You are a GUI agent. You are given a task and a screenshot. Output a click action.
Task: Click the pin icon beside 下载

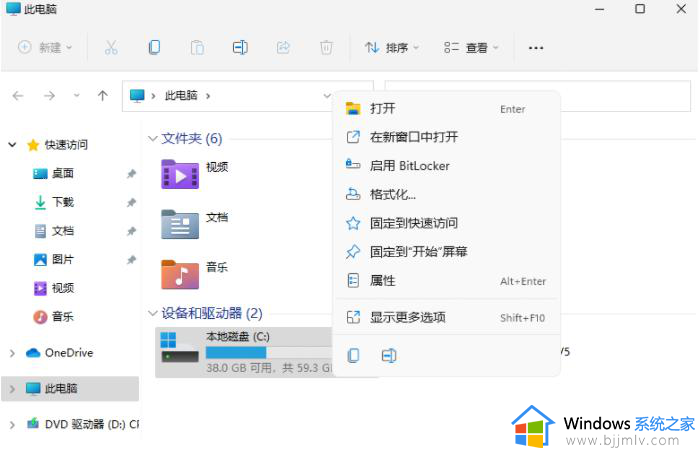click(x=131, y=203)
